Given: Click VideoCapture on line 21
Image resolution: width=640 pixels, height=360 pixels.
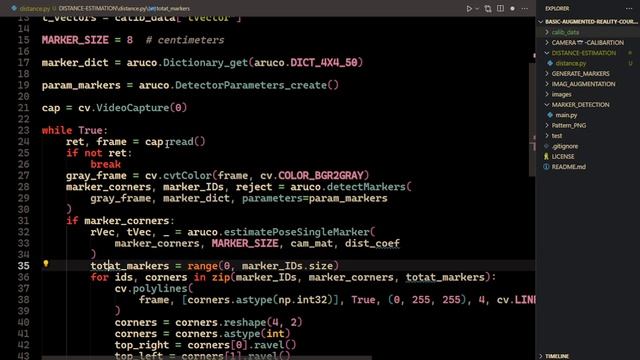Looking at the screenshot, I should point(133,108).
